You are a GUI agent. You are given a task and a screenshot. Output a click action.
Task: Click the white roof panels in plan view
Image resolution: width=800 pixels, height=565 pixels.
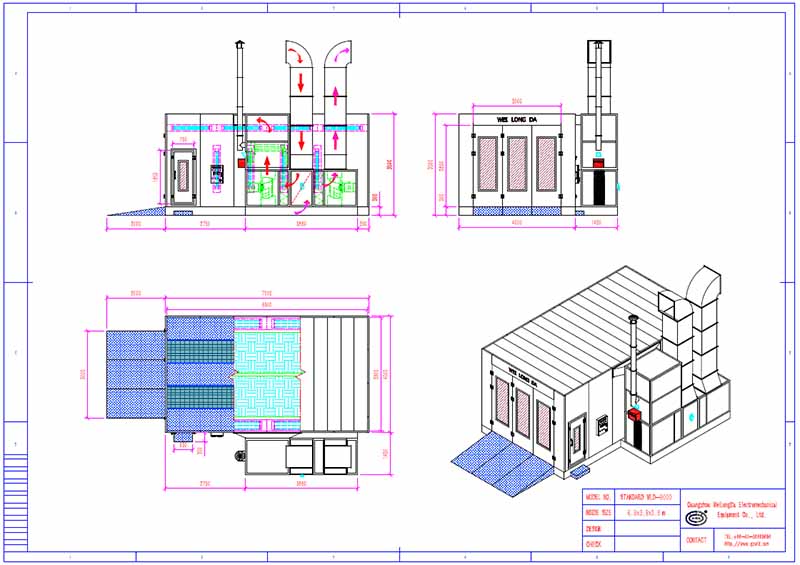click(x=335, y=374)
